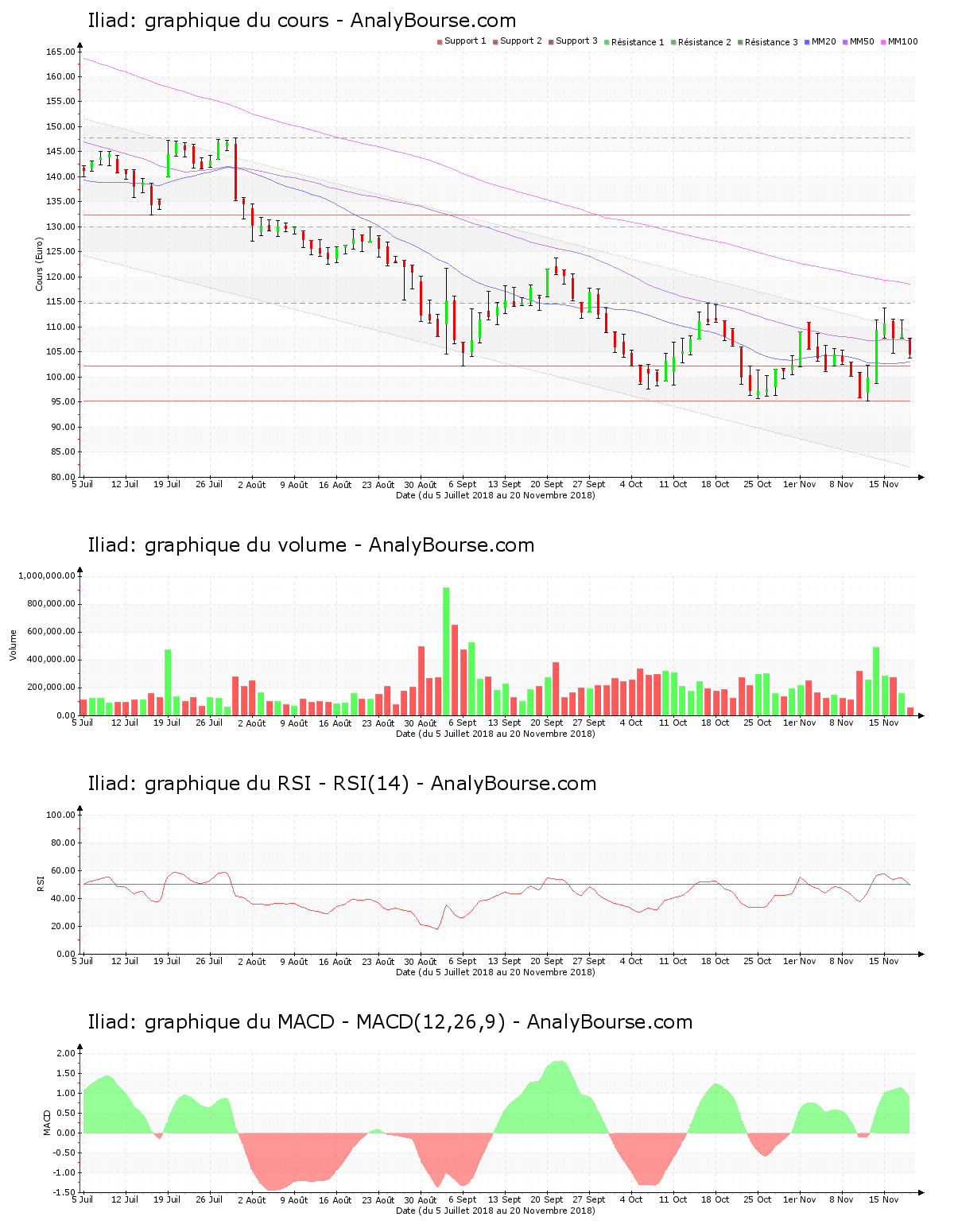Click the "15 Nov" label on the RSI chart
Screen dimensions: 954x1232
click(883, 961)
